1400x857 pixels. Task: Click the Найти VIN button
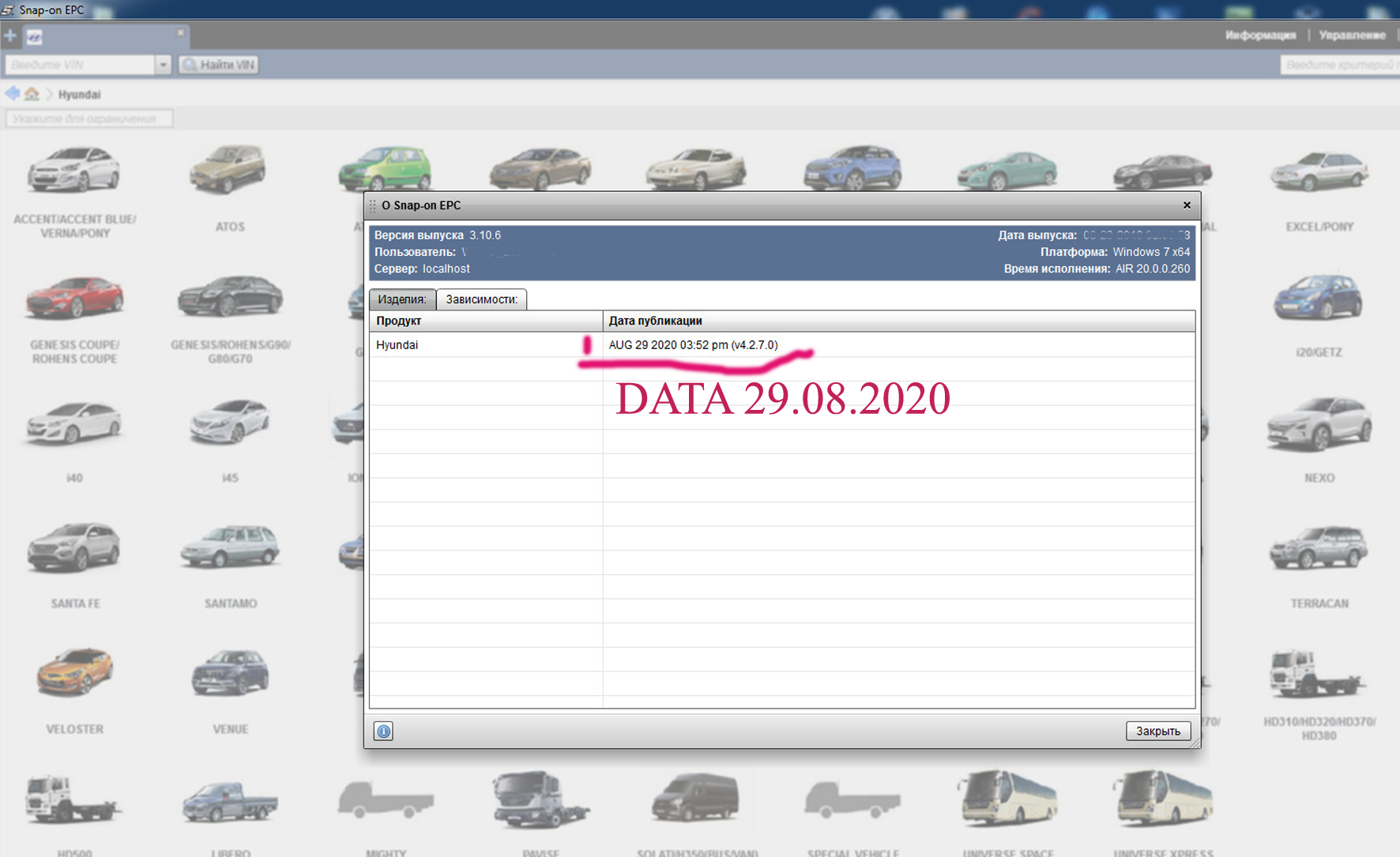coord(219,65)
